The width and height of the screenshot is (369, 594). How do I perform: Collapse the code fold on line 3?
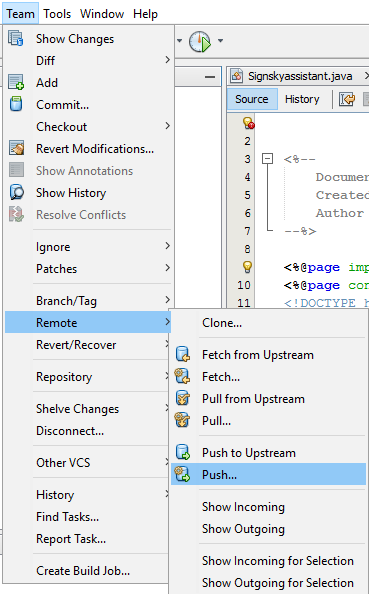coord(267,158)
